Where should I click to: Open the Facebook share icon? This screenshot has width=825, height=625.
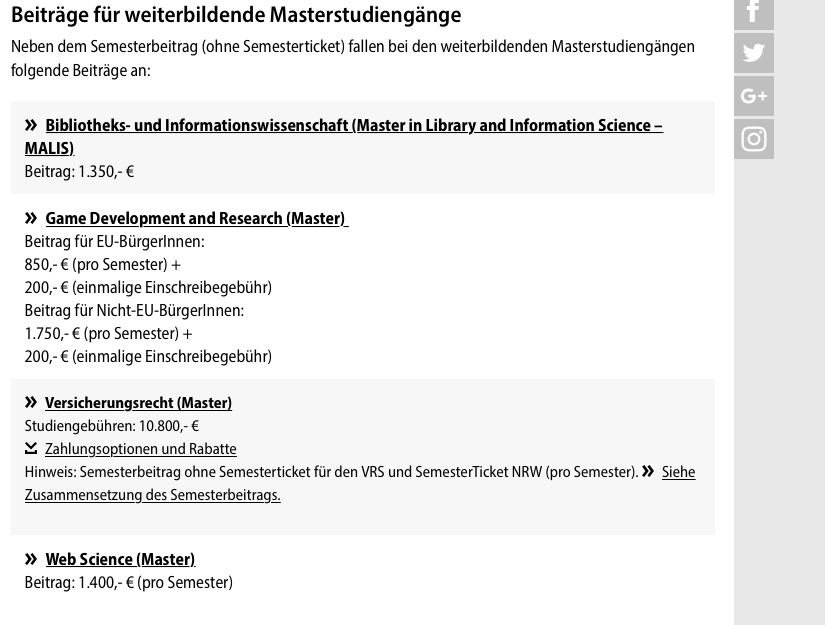(x=753, y=14)
